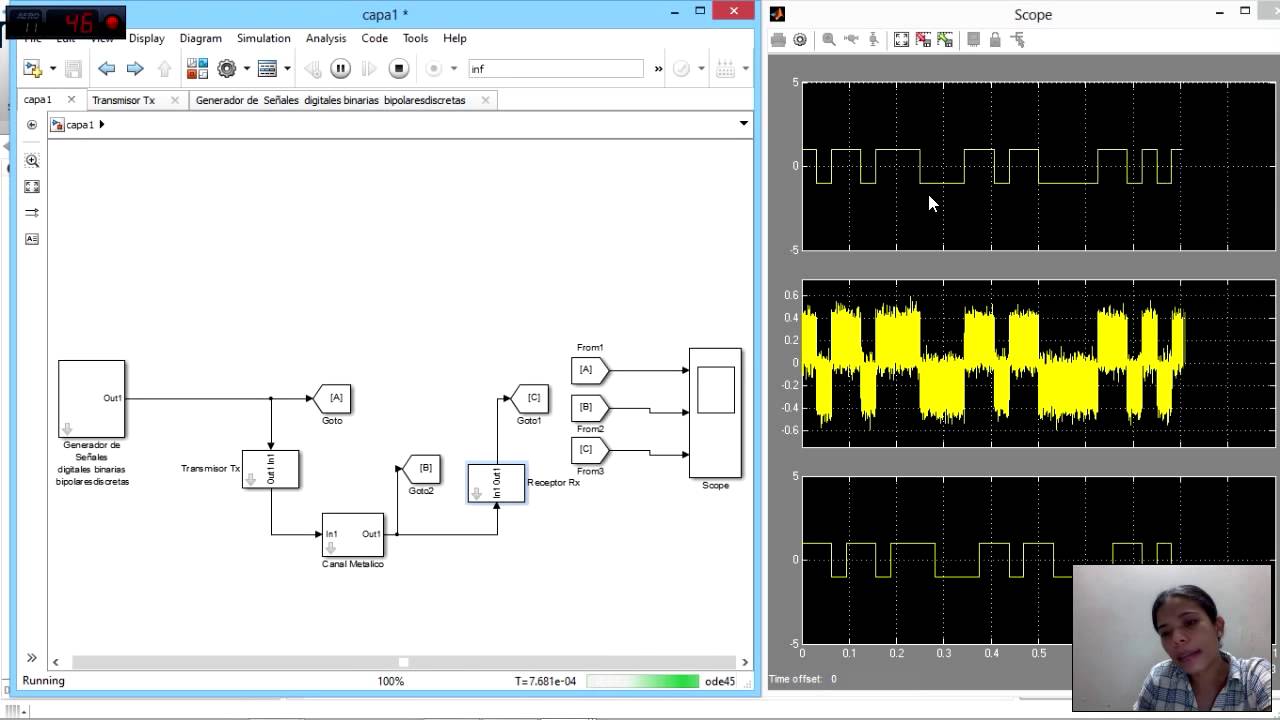Click Fit to View palette icon

(x=32, y=187)
